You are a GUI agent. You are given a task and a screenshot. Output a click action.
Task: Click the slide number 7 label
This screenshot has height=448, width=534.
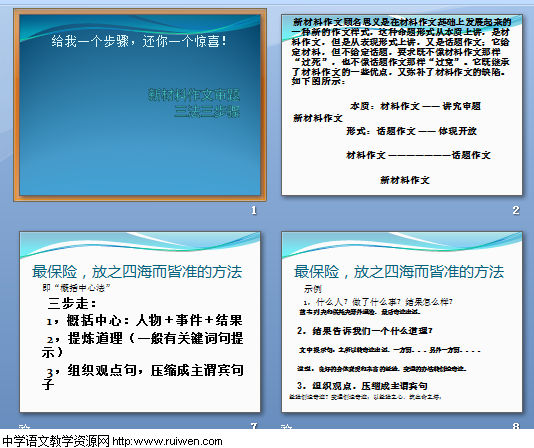coord(254,426)
